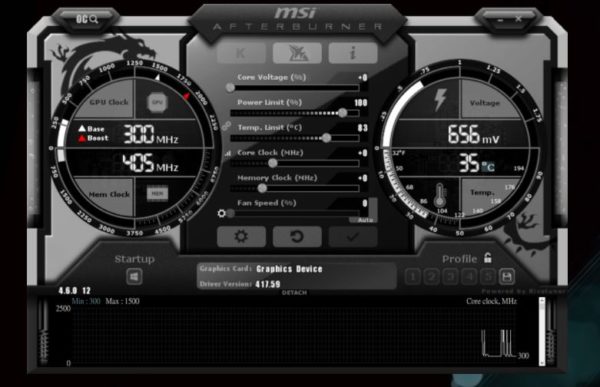The height and width of the screenshot is (387, 600).
Task: Open the OC Scanner button
Action: (87, 19)
